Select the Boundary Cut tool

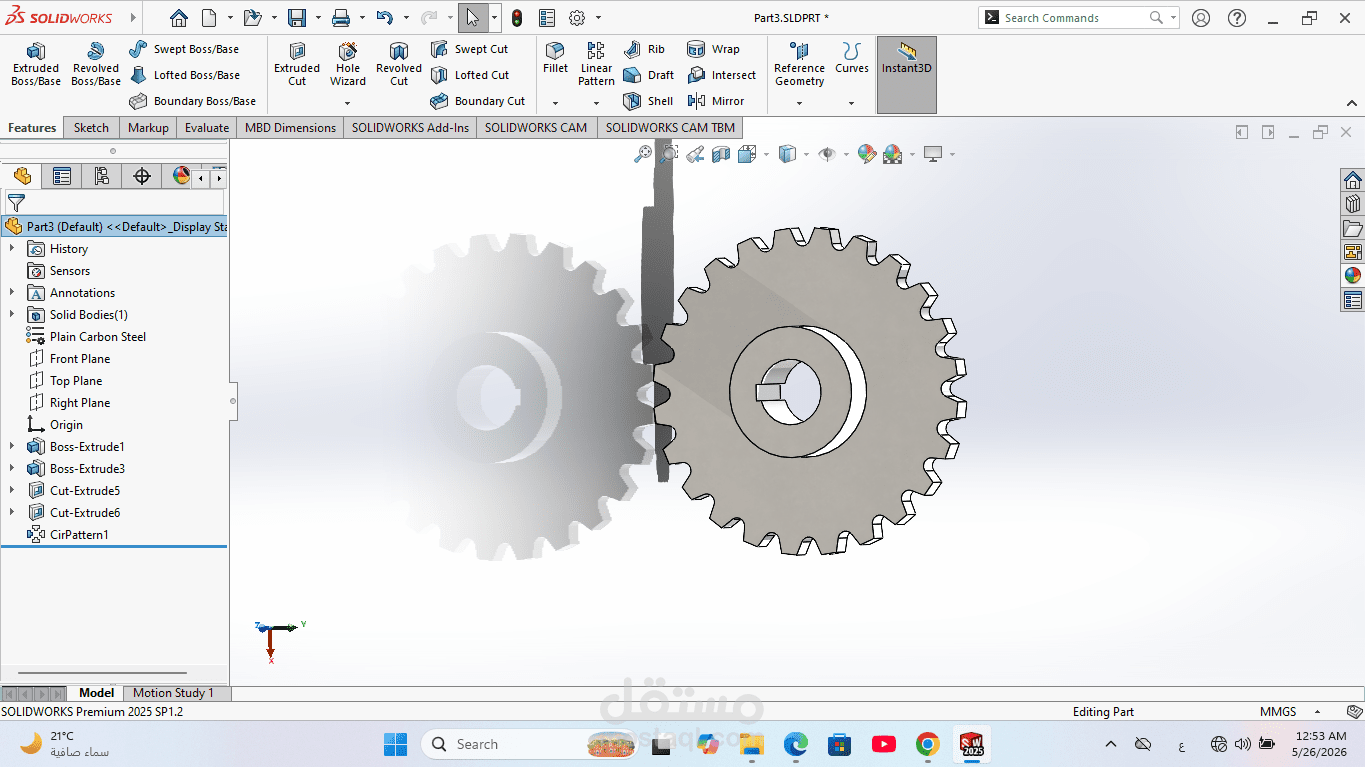(477, 101)
